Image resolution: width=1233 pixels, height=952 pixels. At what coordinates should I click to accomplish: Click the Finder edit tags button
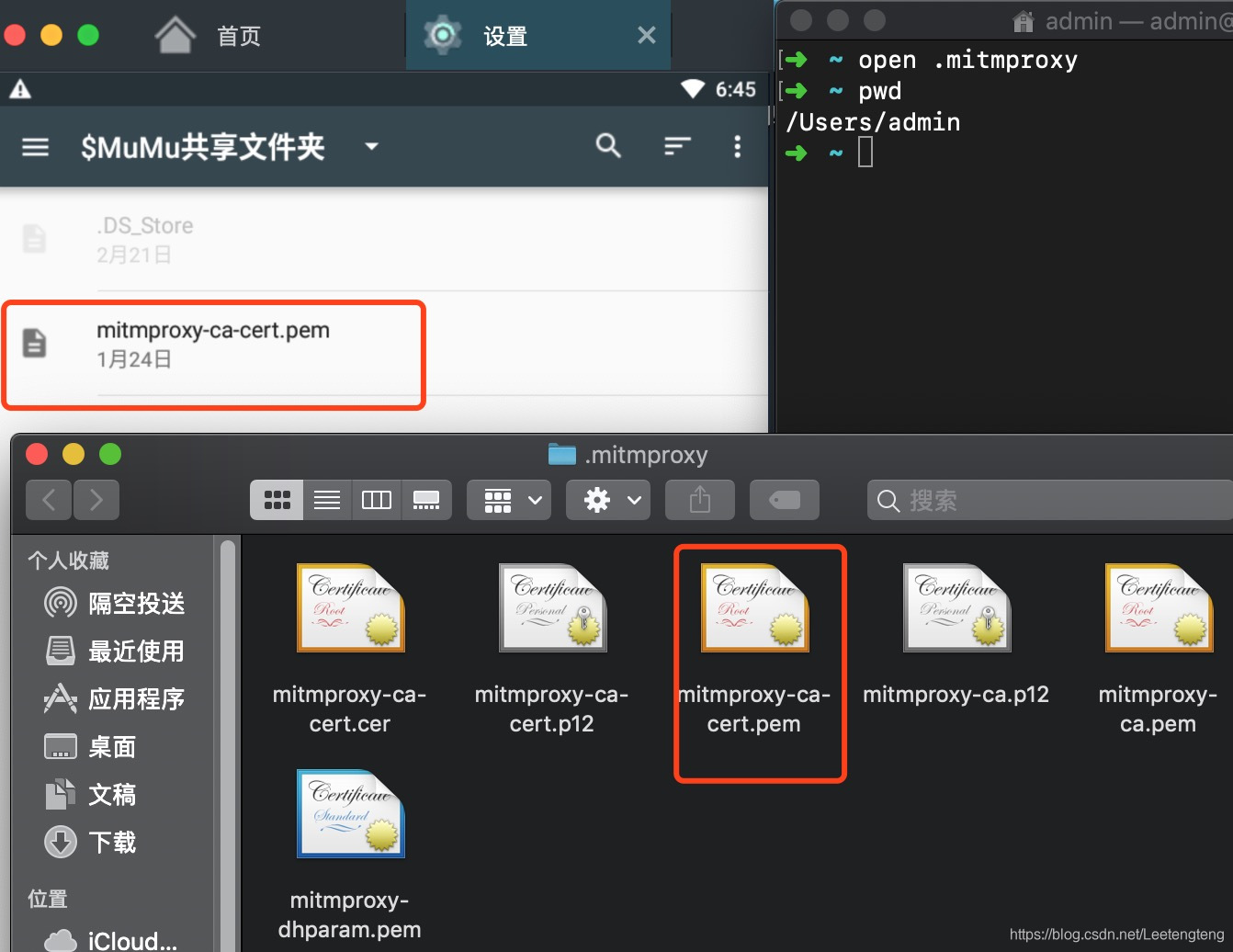coord(785,500)
